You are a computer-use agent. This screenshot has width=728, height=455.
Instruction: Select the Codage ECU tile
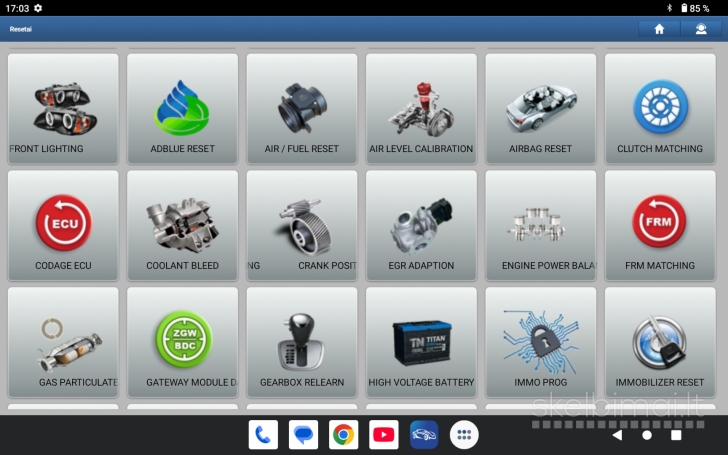pyautogui.click(x=63, y=226)
